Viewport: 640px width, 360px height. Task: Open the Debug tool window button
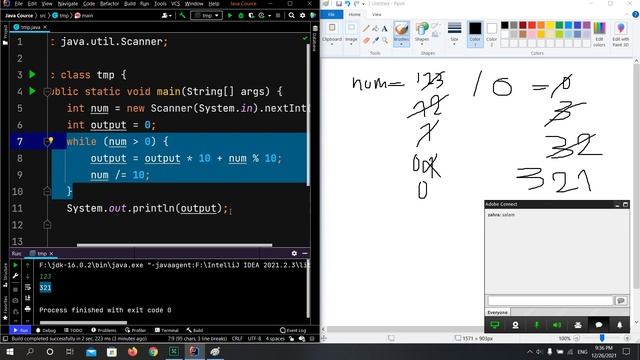[x=46, y=330]
